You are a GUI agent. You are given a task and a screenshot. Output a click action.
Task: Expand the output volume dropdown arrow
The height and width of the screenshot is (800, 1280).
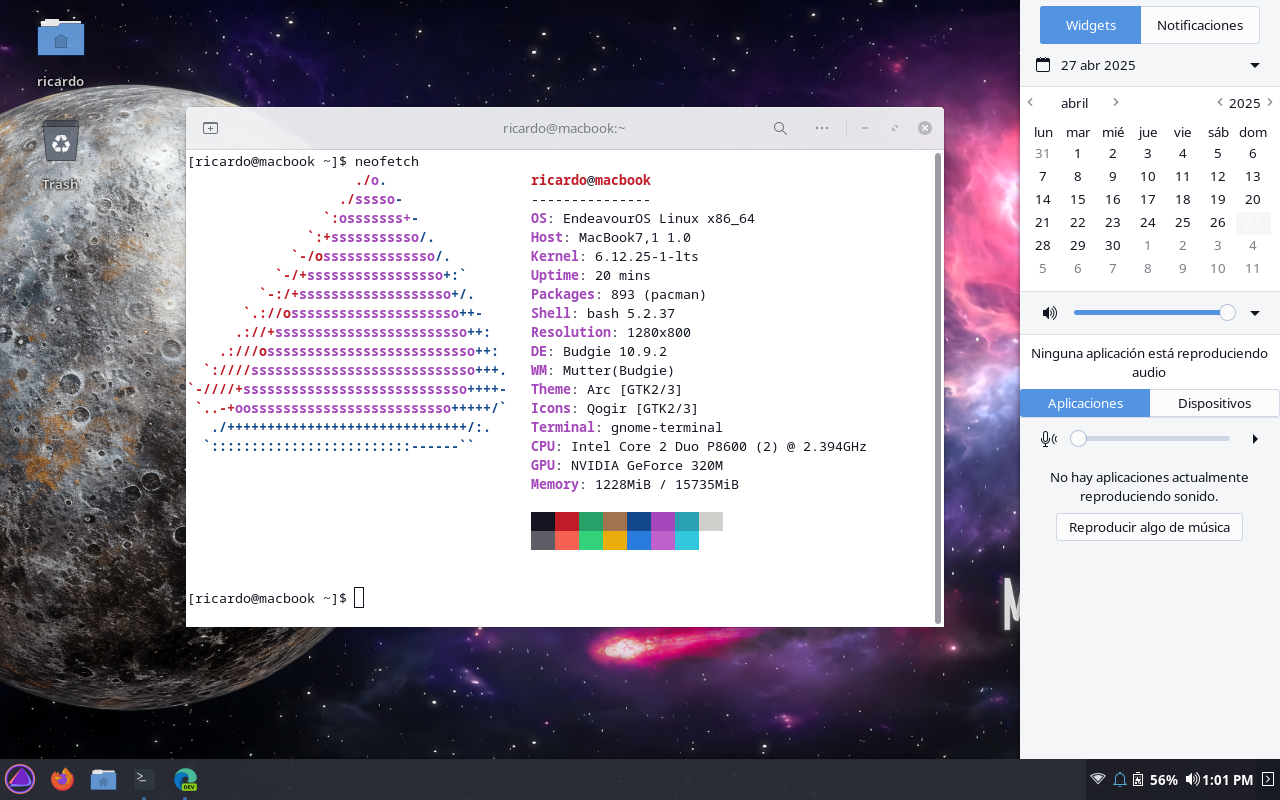pyautogui.click(x=1255, y=313)
